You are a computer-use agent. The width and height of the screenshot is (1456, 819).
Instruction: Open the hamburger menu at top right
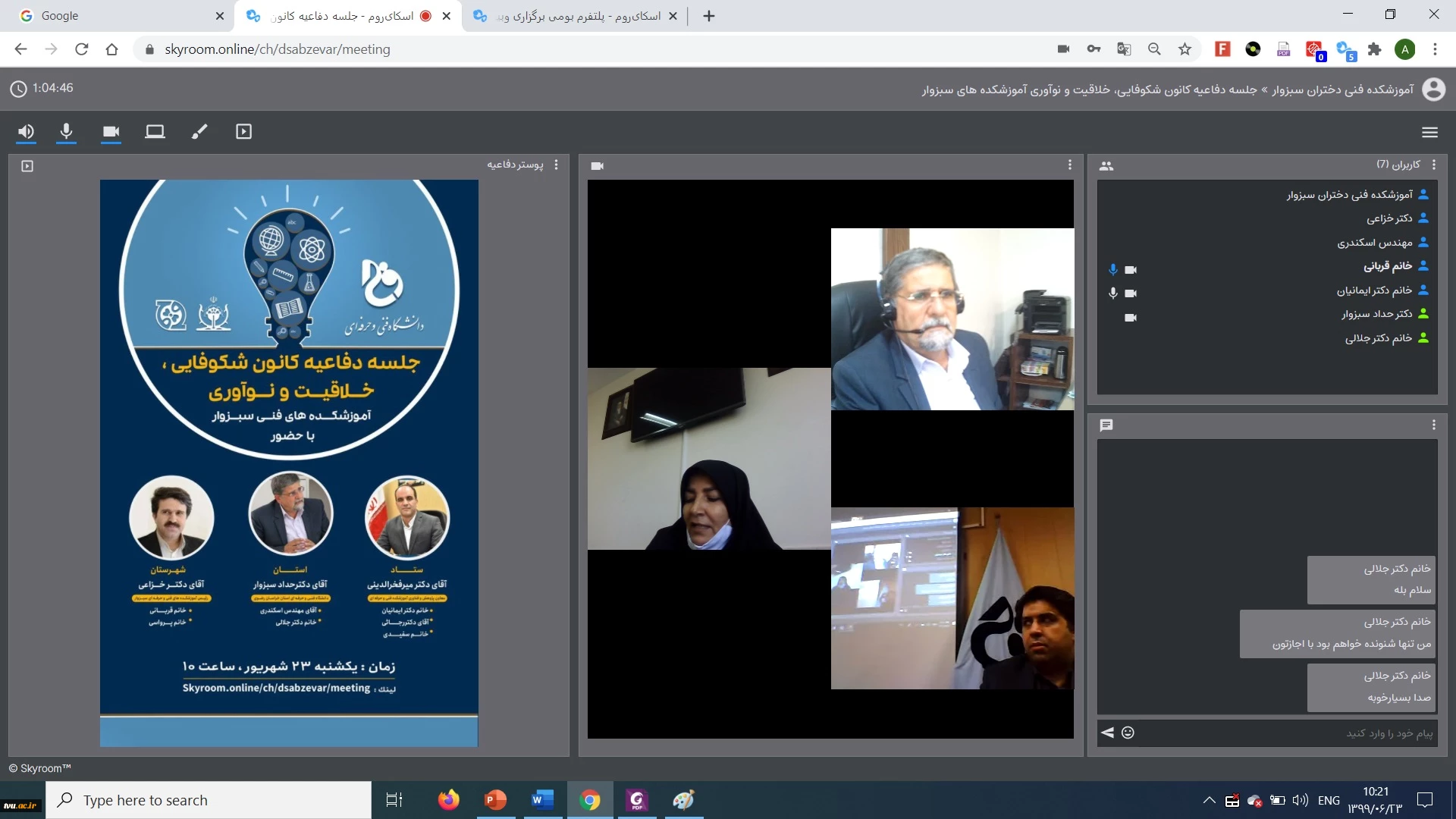point(1429,133)
